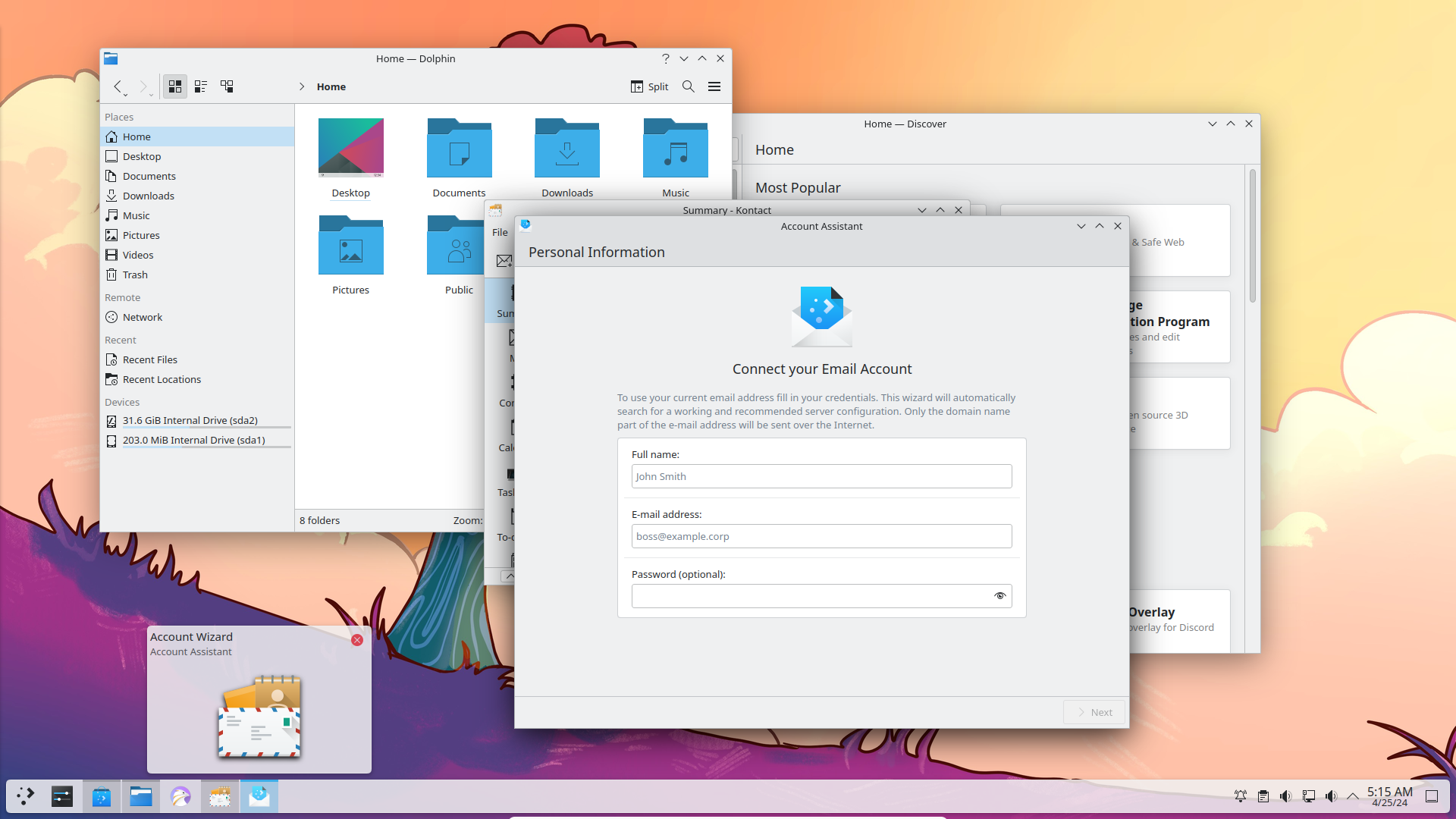Open the KDE application launcher
Image resolution: width=1456 pixels, height=819 pixels.
click(26, 796)
